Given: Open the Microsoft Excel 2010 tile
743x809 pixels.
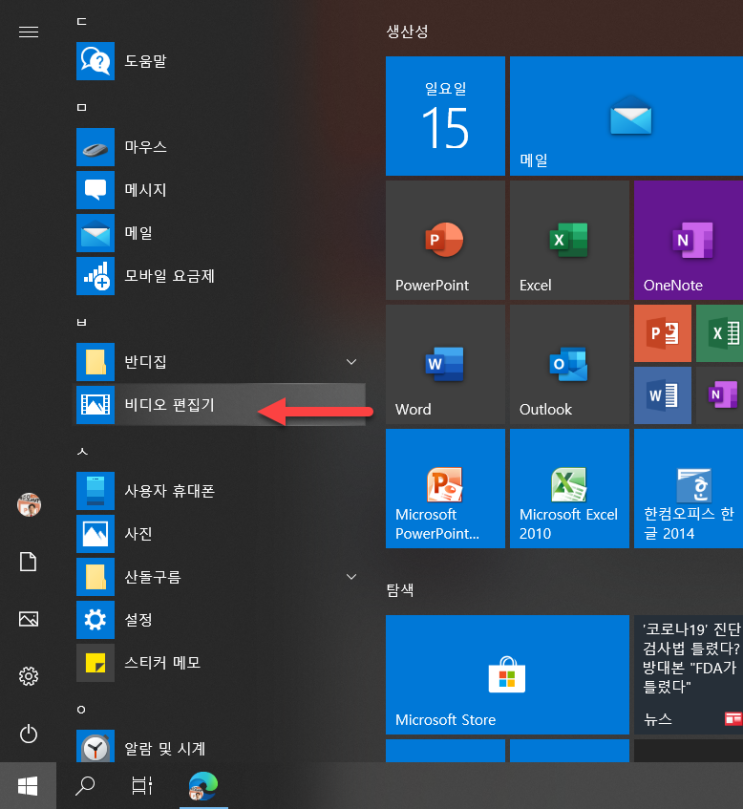Looking at the screenshot, I should (570, 489).
